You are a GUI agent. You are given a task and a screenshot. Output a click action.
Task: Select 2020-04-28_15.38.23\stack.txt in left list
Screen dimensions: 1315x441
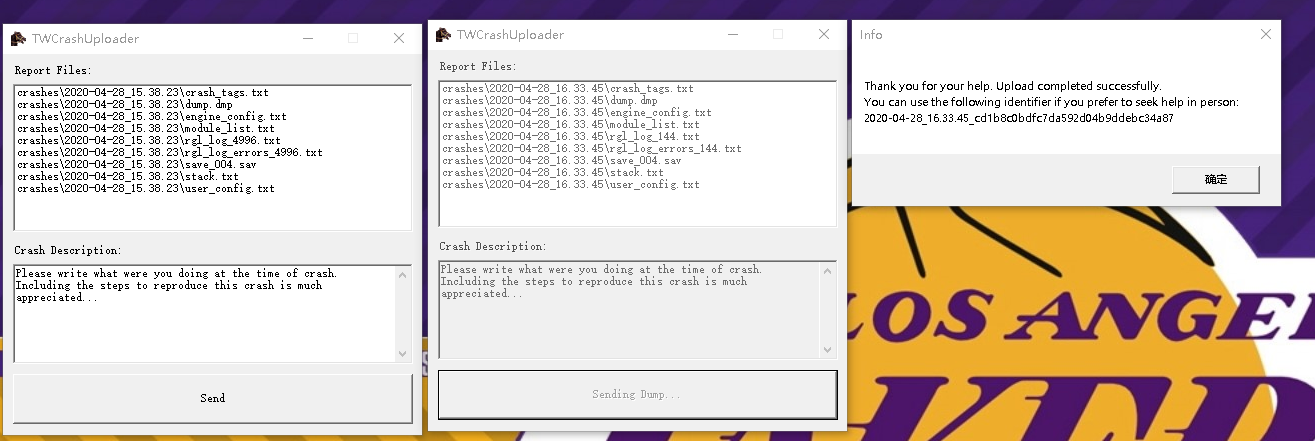[x=127, y=177]
